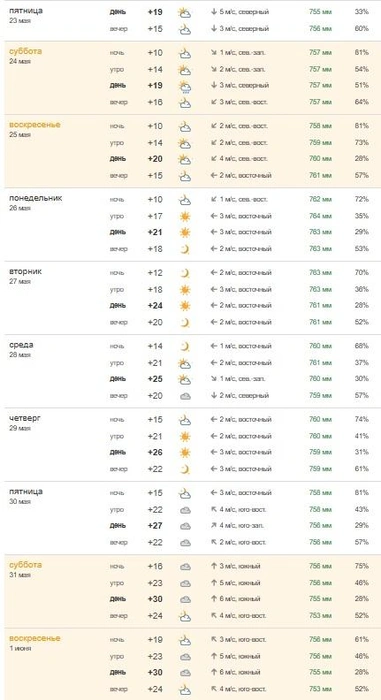
Task: Click the sun icon for Thursday 29 мая день
Action: pyautogui.click(x=184, y=453)
